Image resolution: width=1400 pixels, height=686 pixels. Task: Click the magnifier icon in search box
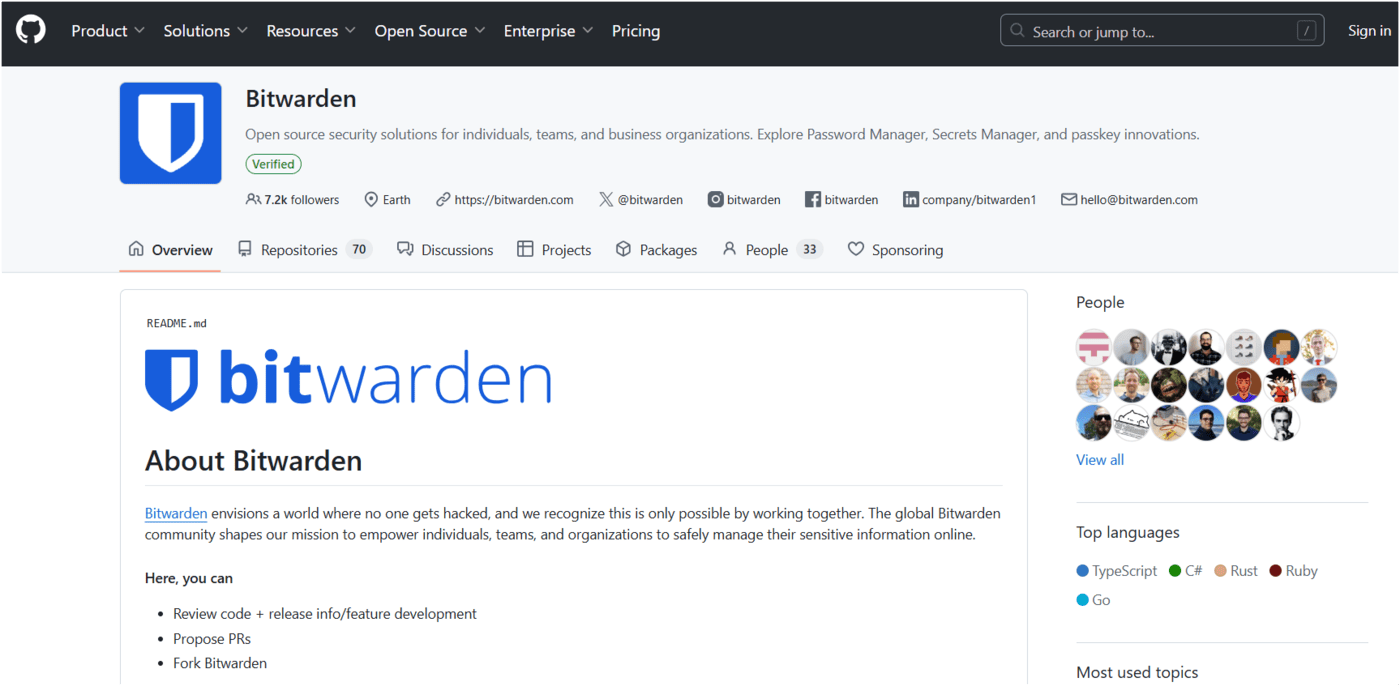click(x=1018, y=31)
